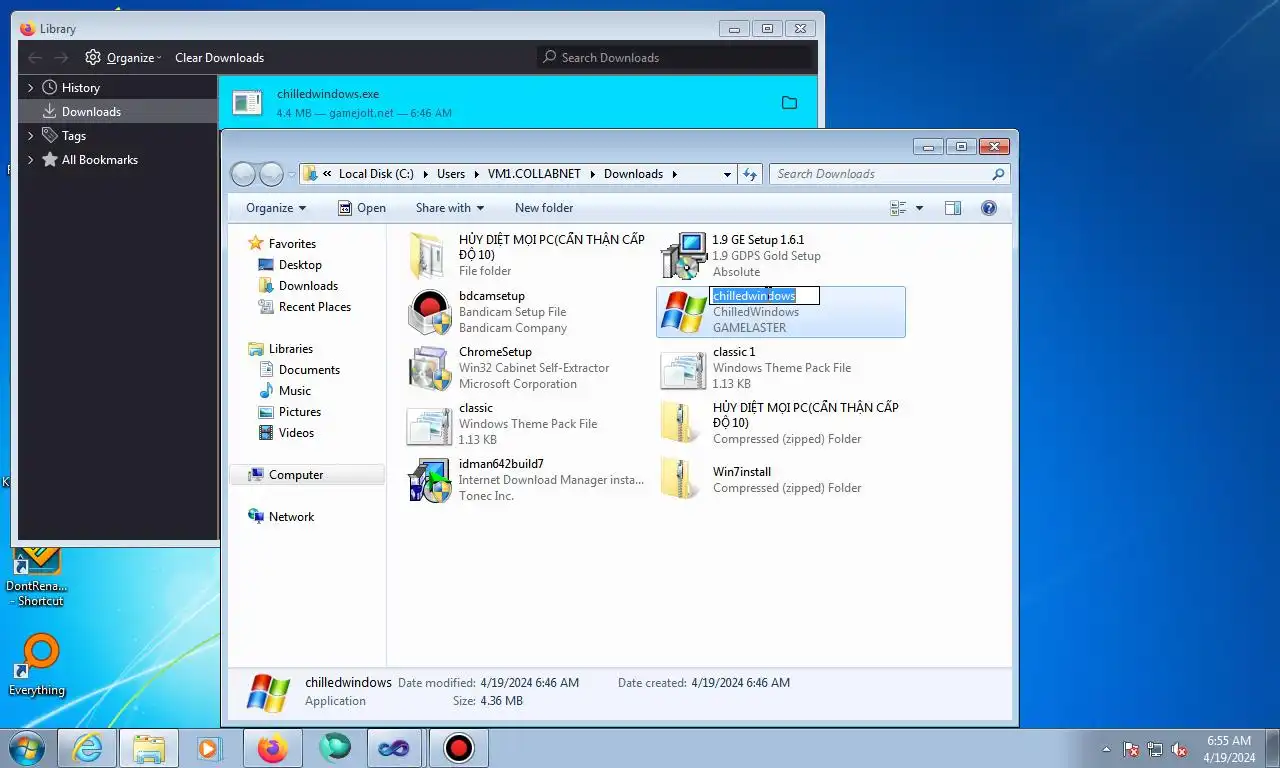Open the Share with dropdown
1280x768 pixels.
coord(450,208)
